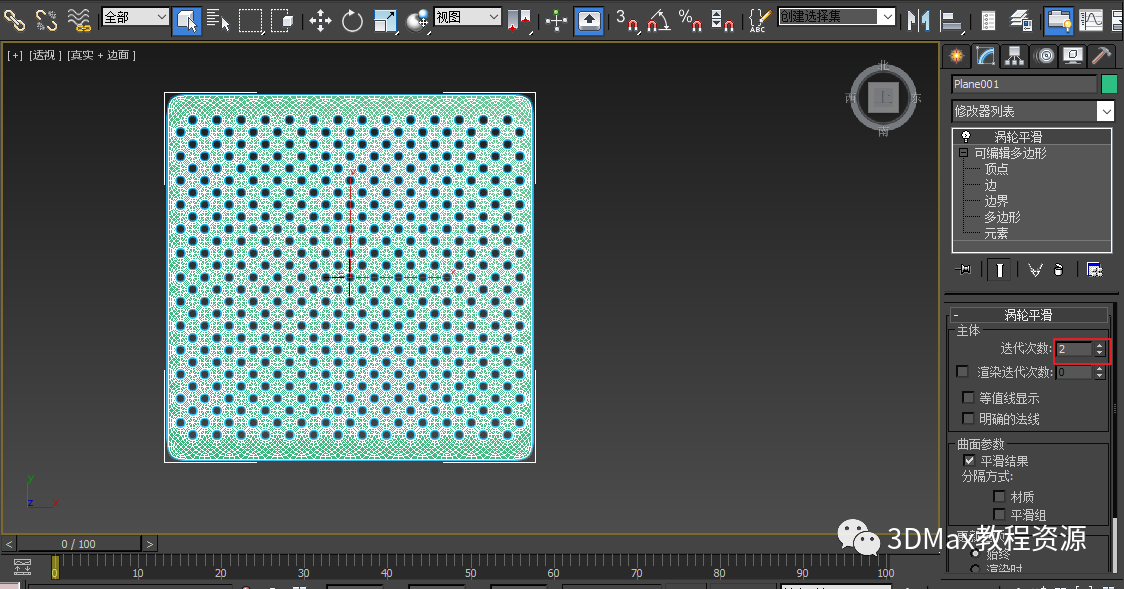Switch to the Display panel tab
Screen dimensions: 1124x589
point(1073,56)
